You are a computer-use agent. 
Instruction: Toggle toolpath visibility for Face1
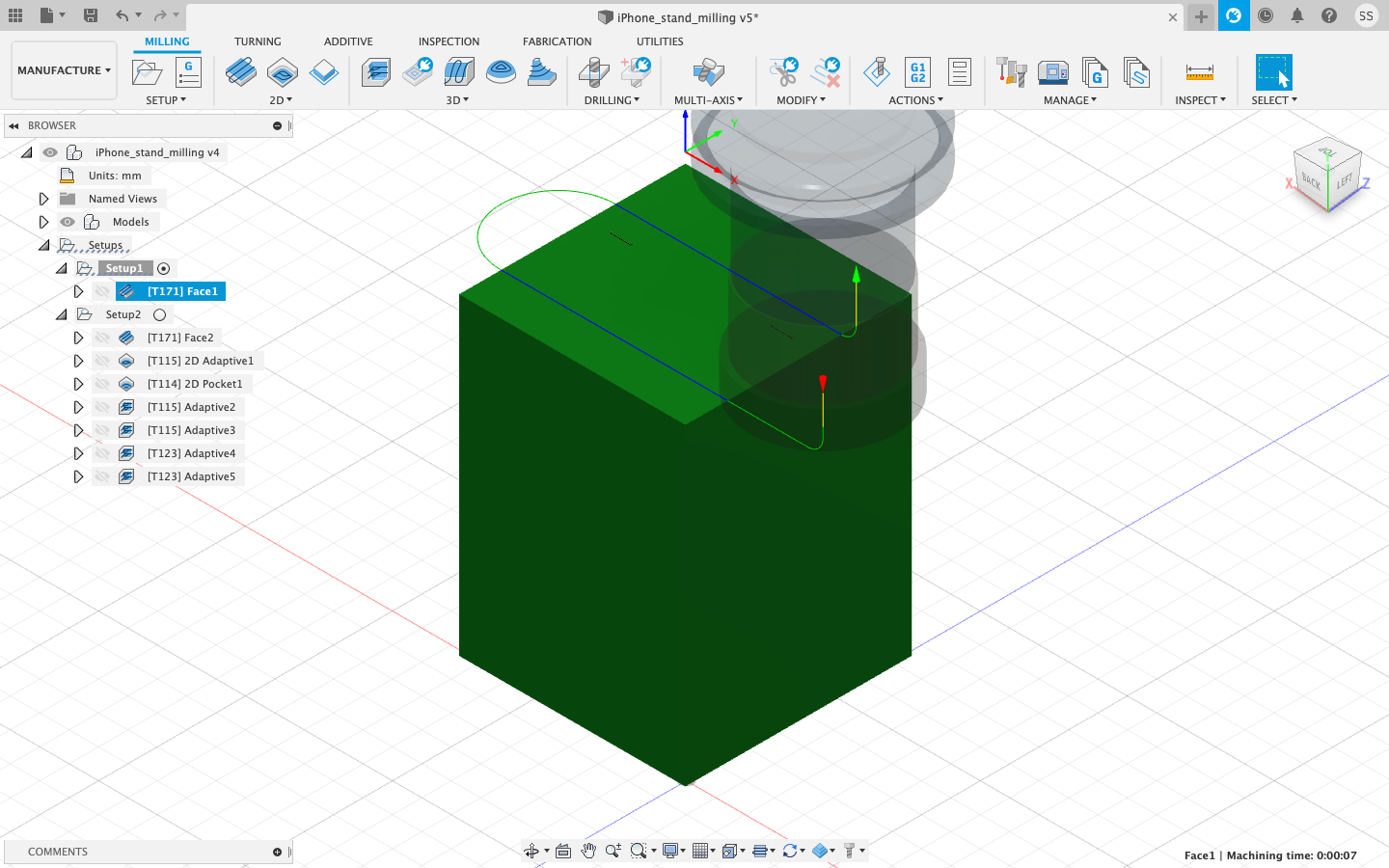(x=102, y=291)
